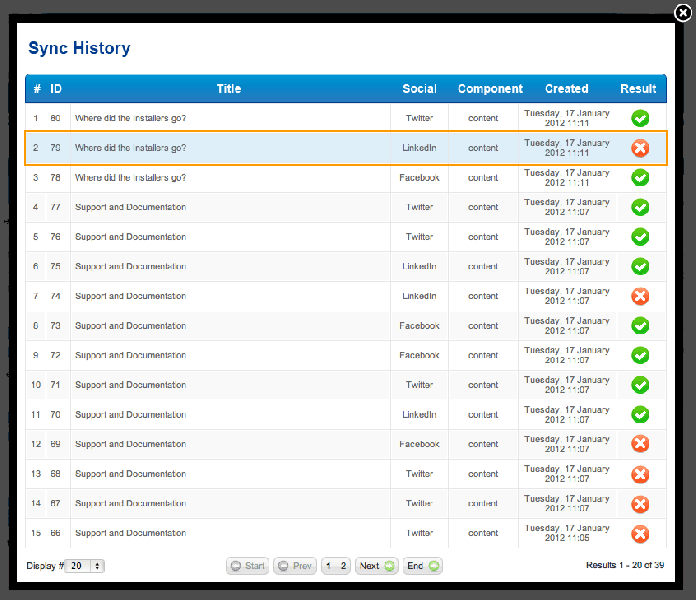Click the green result icon for ID 75
The height and width of the screenshot is (600, 696).
pyautogui.click(x=640, y=267)
